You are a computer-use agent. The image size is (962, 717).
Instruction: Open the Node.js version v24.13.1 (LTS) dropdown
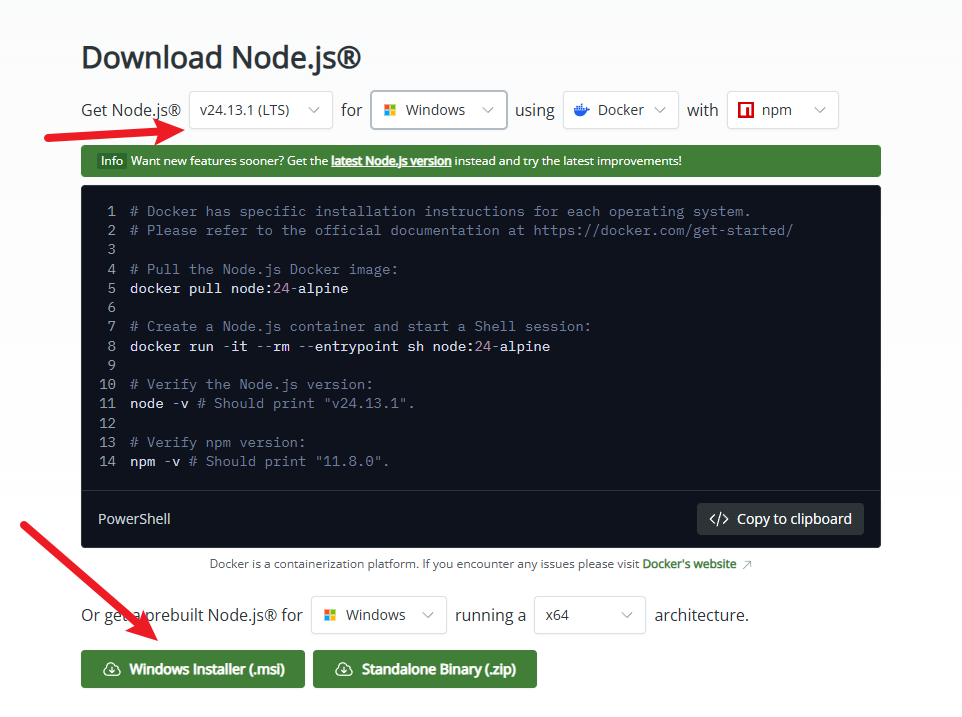point(261,110)
